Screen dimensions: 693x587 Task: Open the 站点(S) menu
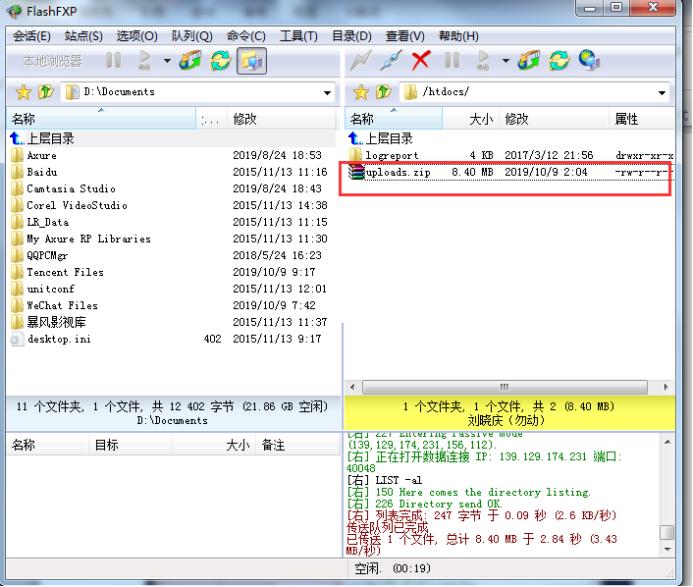84,36
